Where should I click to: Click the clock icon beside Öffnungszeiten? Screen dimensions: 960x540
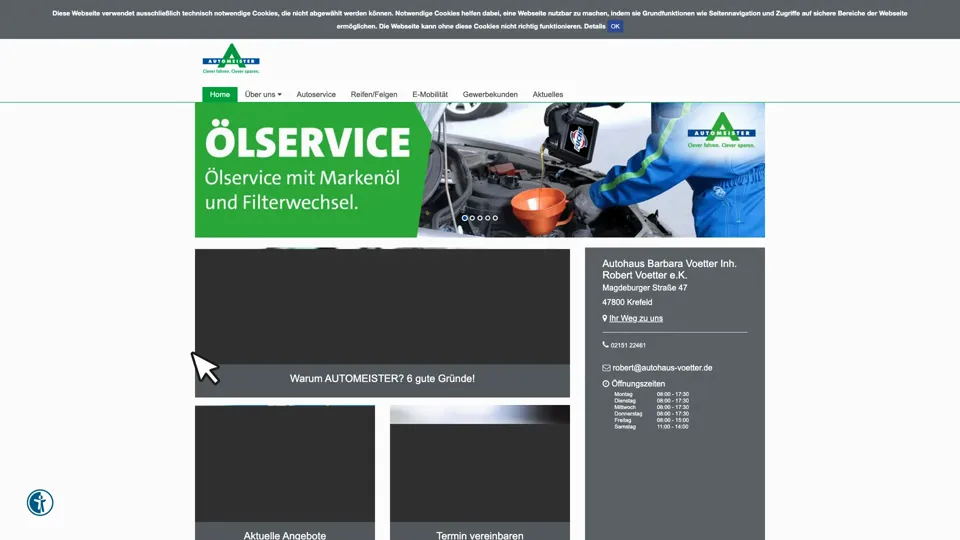click(606, 384)
